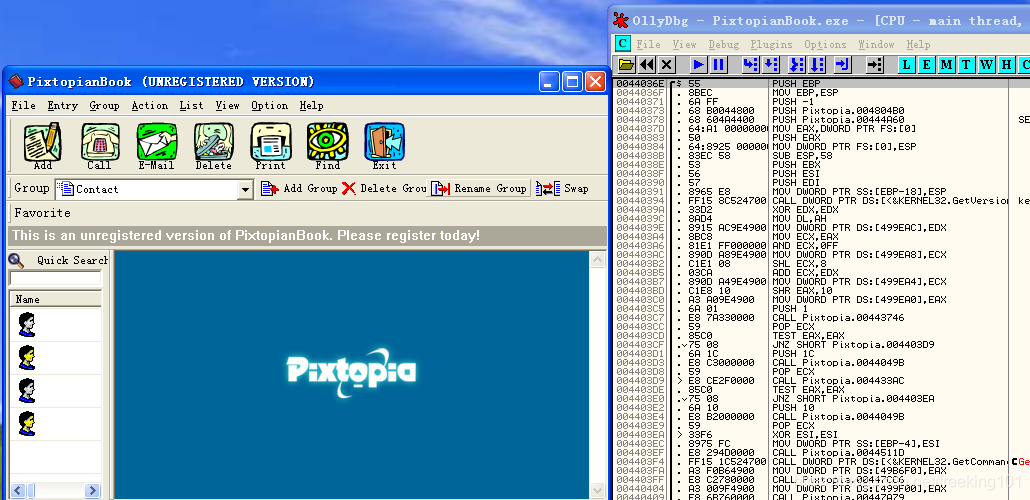Show windows with the W button

987,64
